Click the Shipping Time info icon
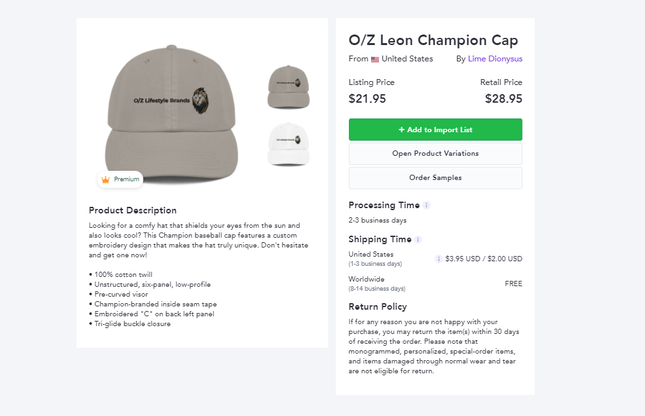645x416 pixels. pos(418,240)
